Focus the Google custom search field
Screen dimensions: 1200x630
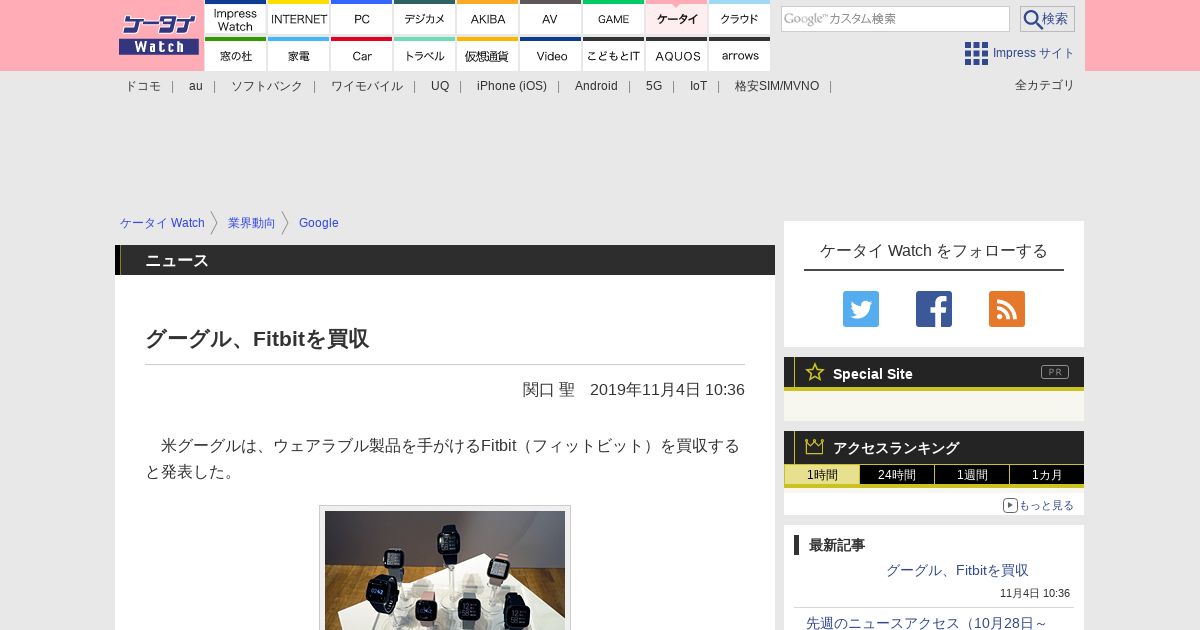click(x=895, y=19)
